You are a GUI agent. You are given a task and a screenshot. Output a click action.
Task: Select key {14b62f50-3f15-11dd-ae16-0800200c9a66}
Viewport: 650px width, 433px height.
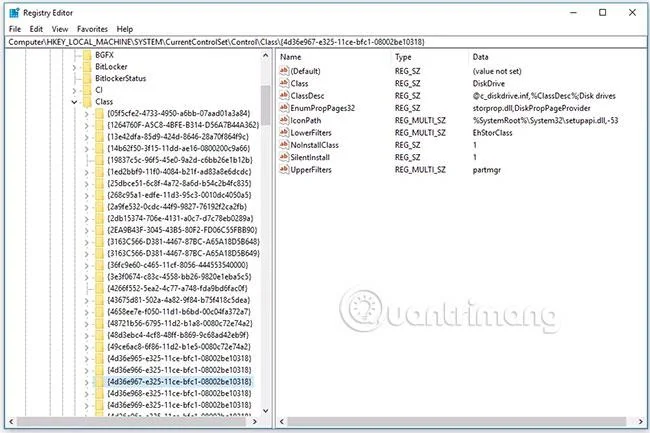click(x=179, y=148)
